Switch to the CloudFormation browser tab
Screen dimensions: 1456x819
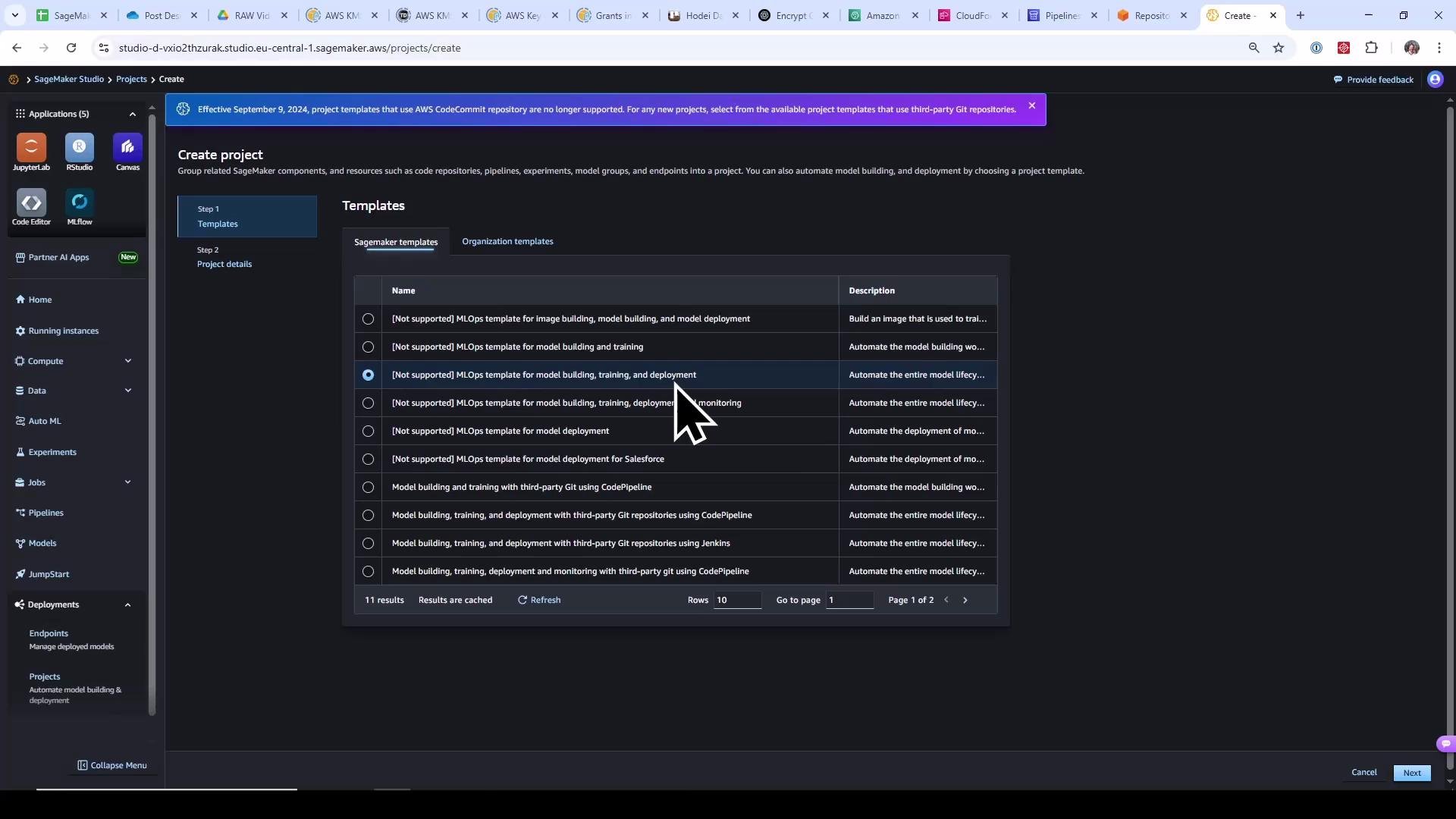974,15
